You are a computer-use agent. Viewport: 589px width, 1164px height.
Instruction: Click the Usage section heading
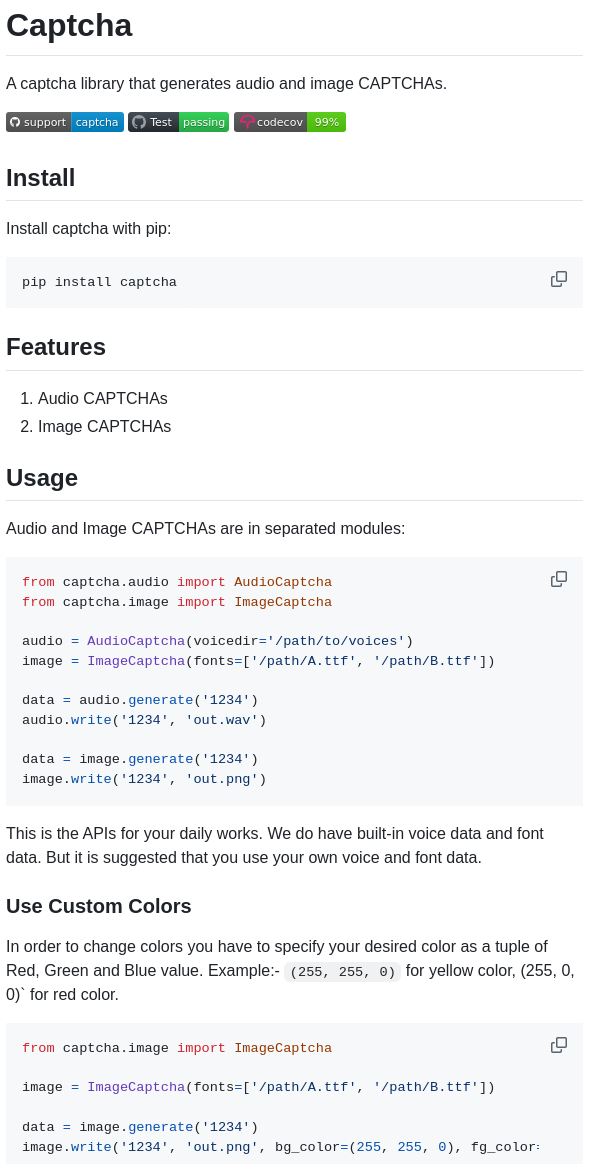(x=42, y=478)
